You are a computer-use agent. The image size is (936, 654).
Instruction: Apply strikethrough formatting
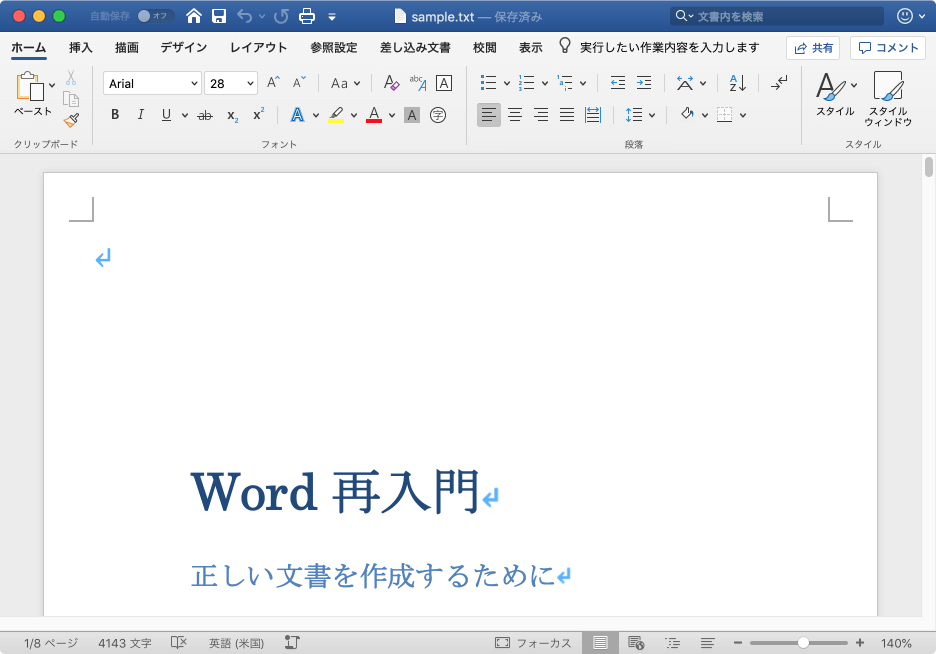(205, 115)
